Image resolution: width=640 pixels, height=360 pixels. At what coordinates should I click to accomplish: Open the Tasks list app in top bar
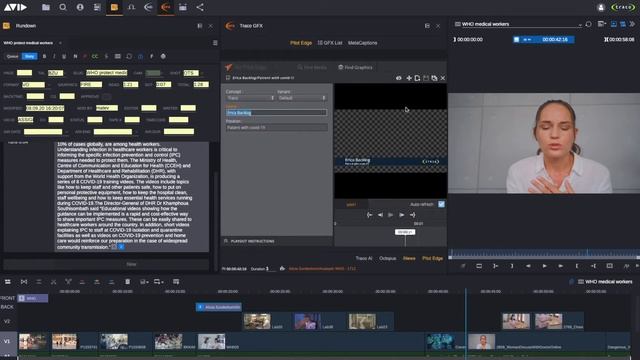click(x=97, y=7)
